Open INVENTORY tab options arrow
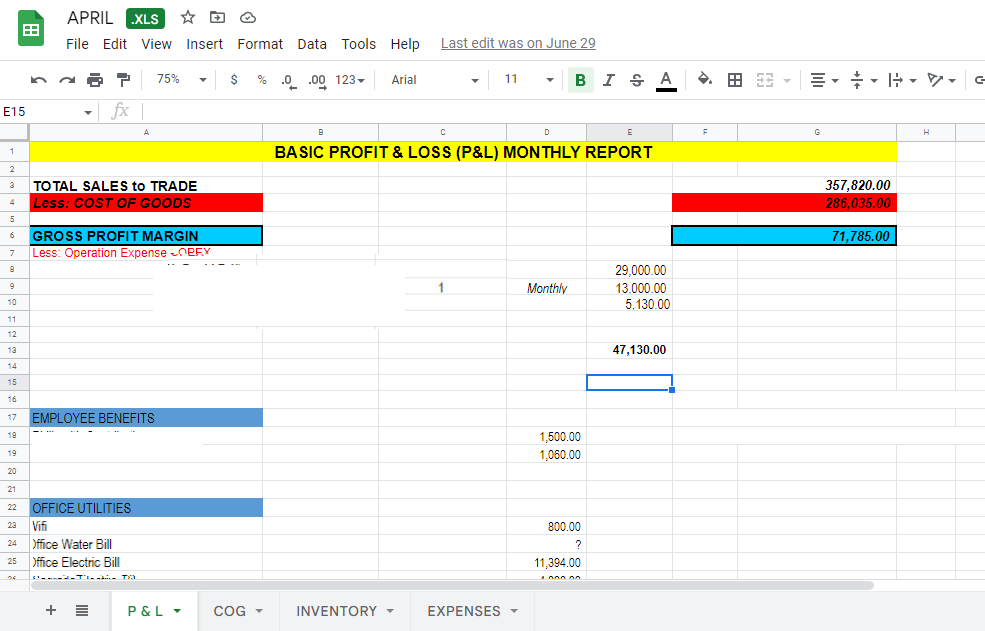 tap(390, 611)
